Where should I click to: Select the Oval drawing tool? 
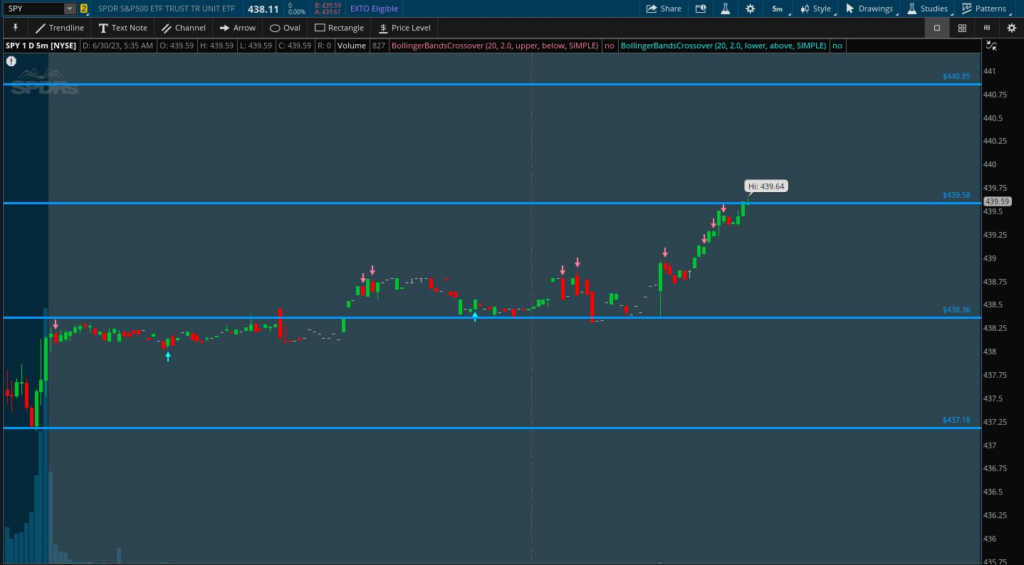pos(285,27)
